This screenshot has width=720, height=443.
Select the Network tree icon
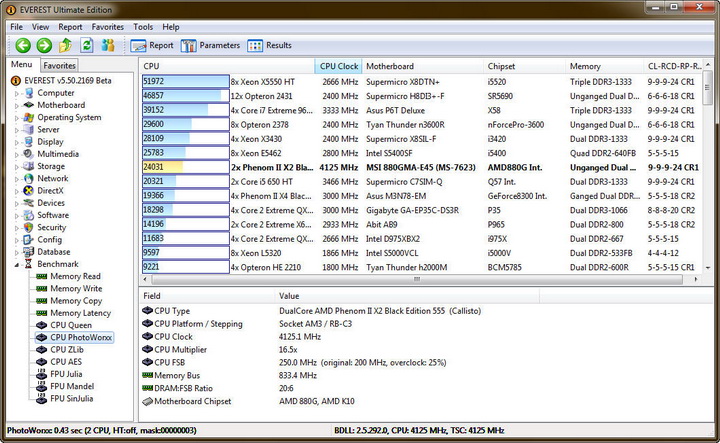click(29, 178)
